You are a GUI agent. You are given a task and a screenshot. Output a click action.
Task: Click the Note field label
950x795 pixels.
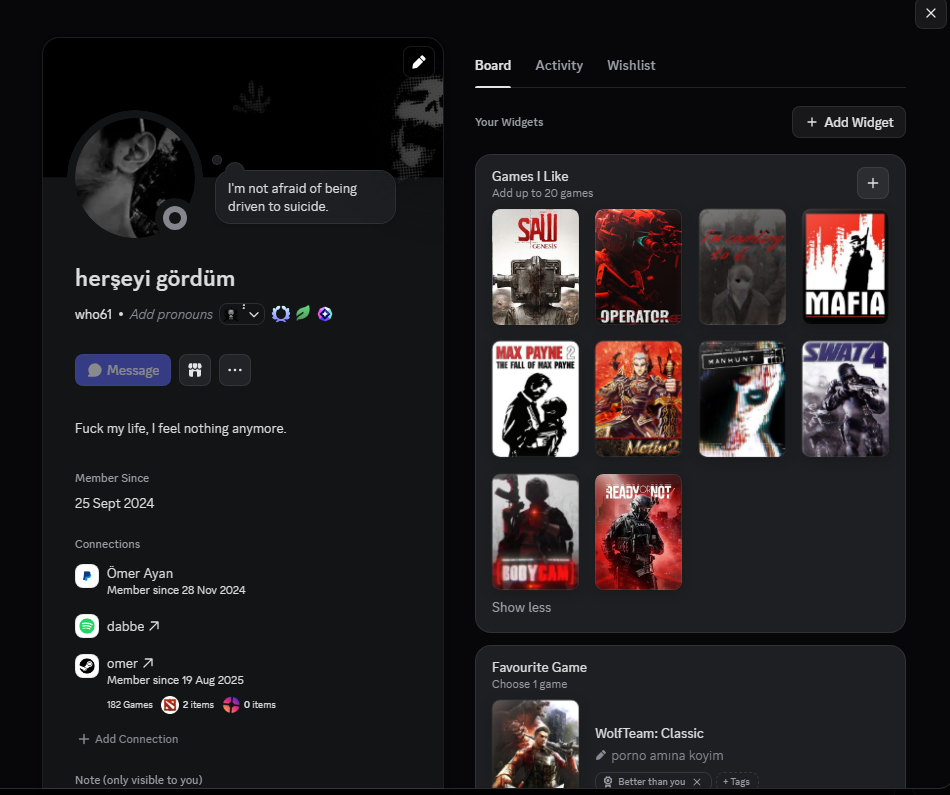(x=139, y=780)
